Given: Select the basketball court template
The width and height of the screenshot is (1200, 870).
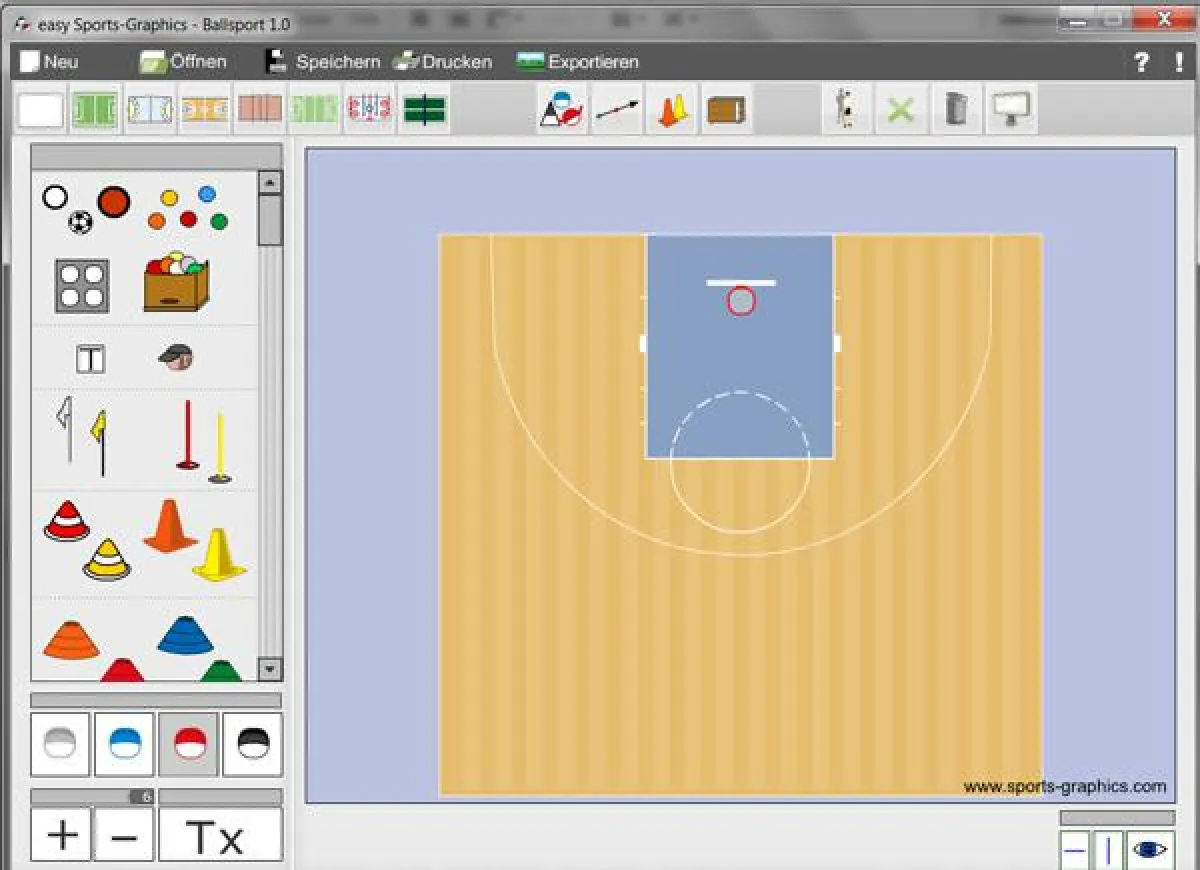Looking at the screenshot, I should click(205, 108).
